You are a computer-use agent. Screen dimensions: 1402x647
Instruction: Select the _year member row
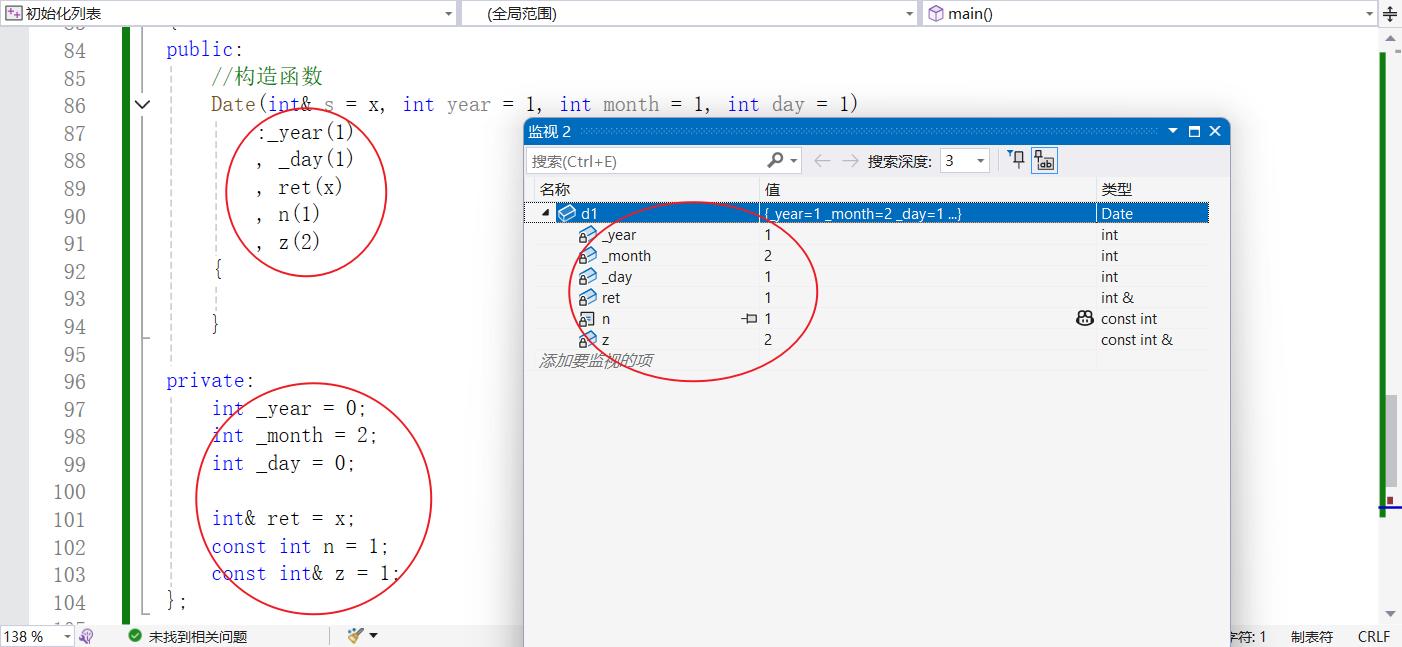pos(866,235)
